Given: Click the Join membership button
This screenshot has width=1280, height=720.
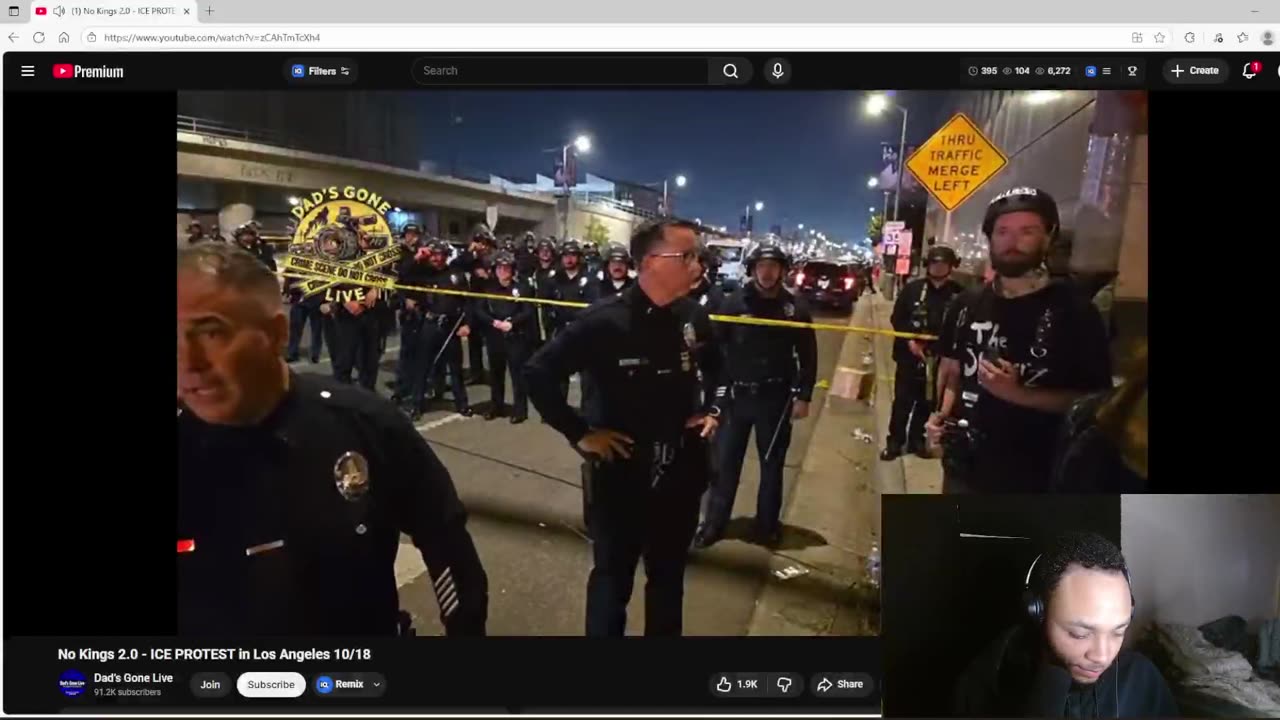Looking at the screenshot, I should [x=210, y=685].
